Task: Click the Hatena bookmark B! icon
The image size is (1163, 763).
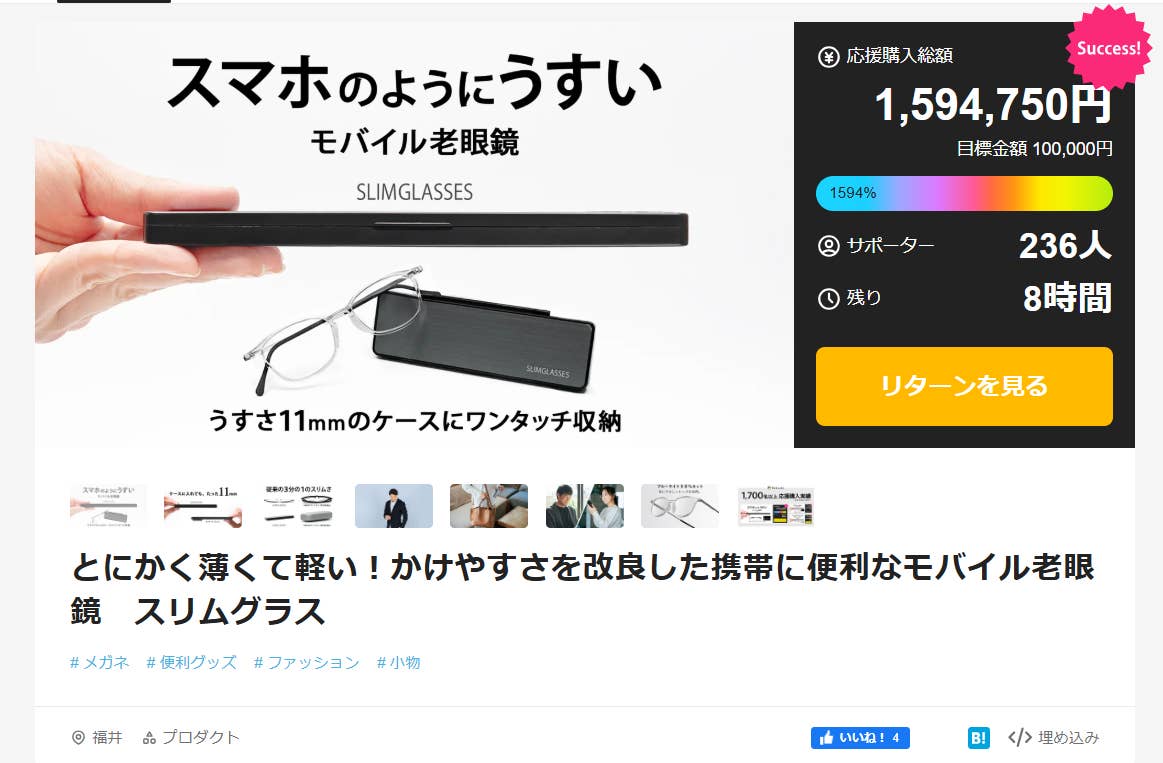Action: (x=978, y=738)
